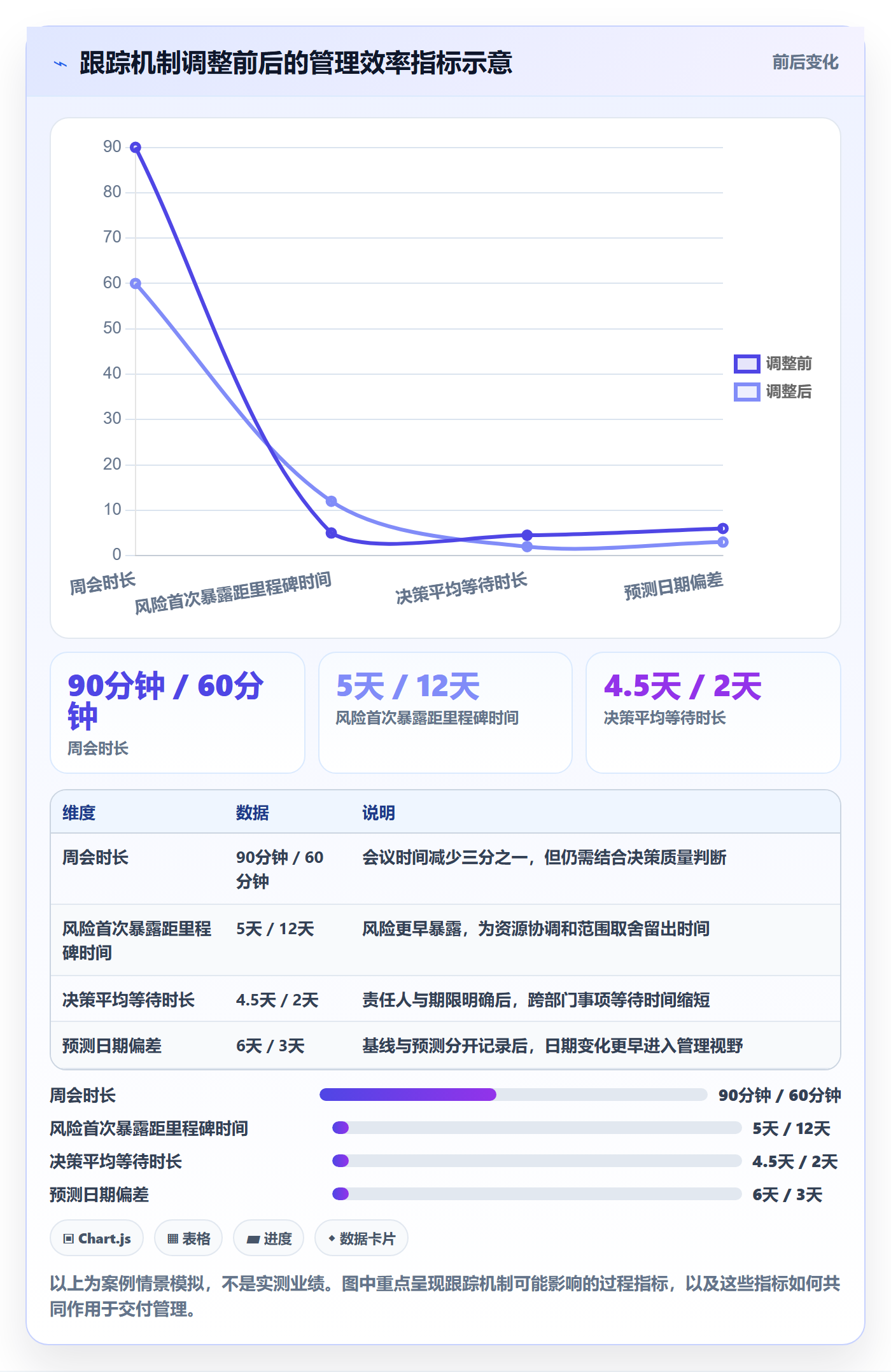Click the 数据 column header
The height and width of the screenshot is (1372, 891).
253,813
